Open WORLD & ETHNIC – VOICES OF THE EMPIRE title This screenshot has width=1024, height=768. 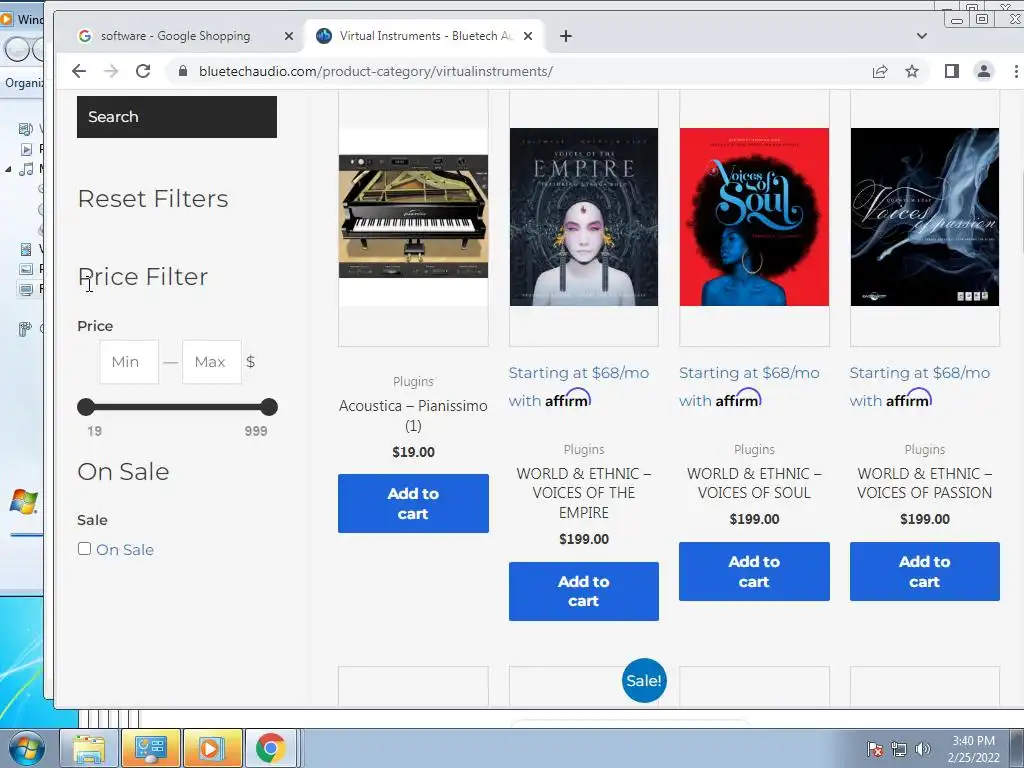(584, 493)
